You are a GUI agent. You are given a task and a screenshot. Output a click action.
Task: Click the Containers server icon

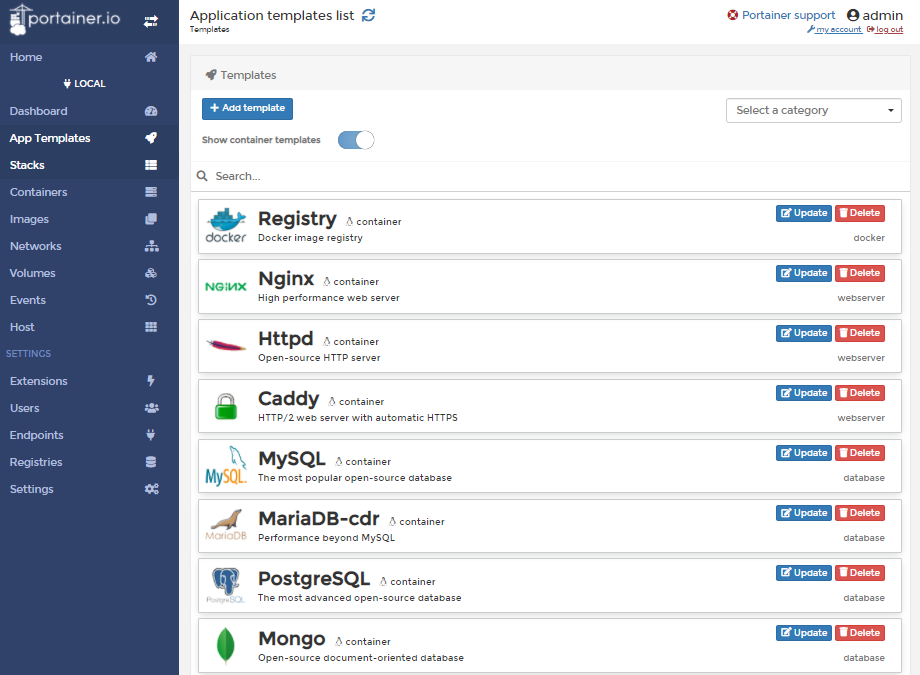(x=151, y=192)
